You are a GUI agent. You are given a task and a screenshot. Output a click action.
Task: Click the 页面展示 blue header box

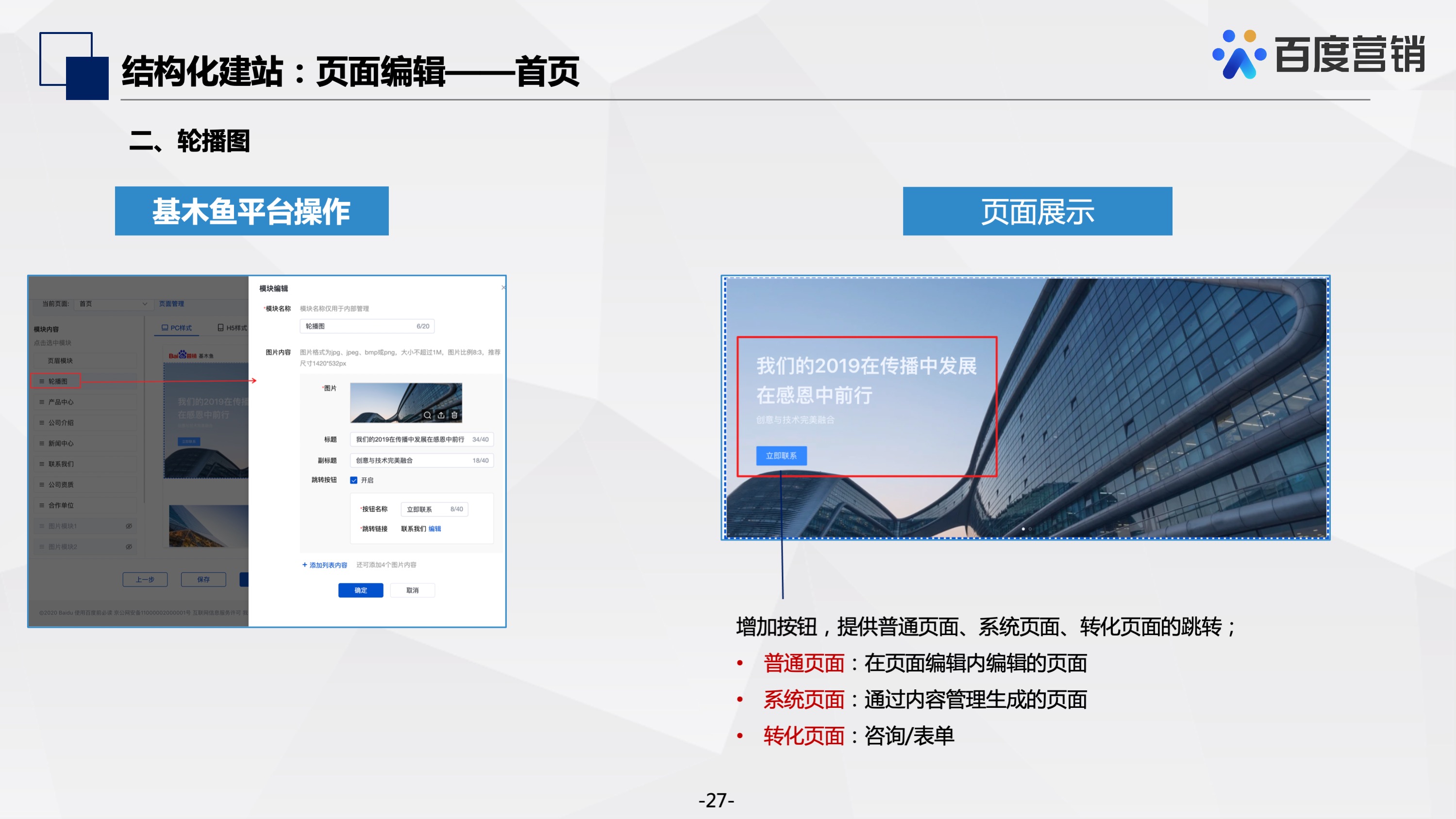pyautogui.click(x=1038, y=211)
